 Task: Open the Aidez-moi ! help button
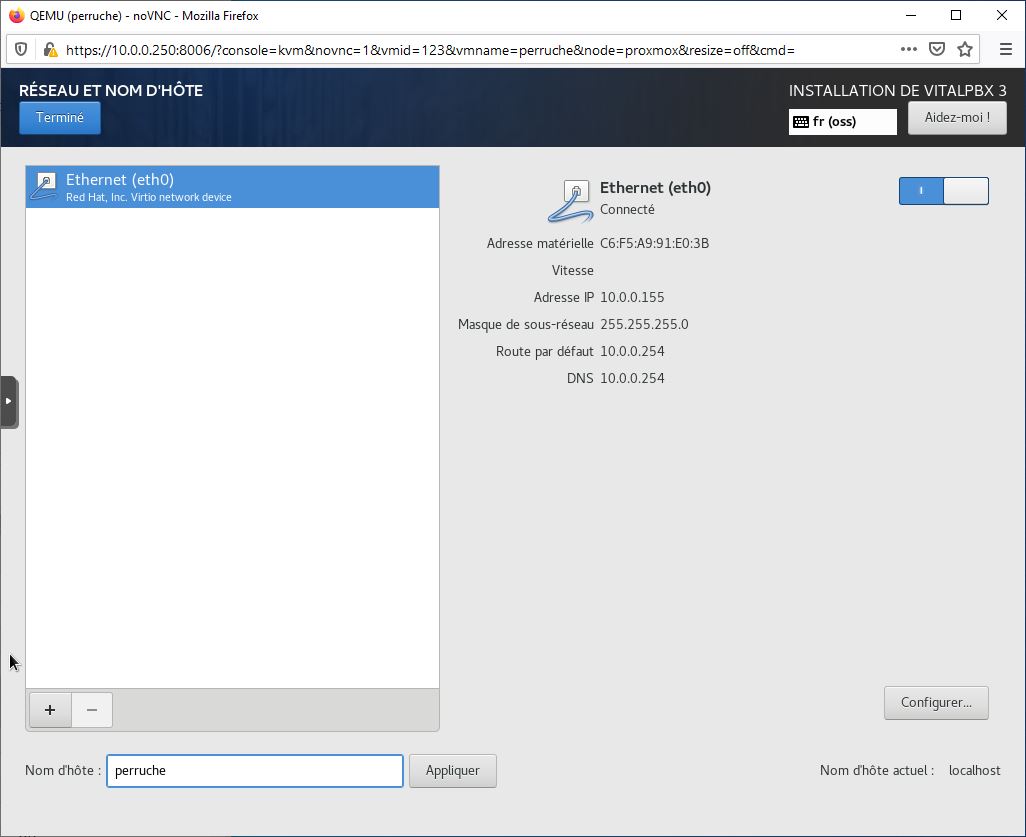tap(957, 118)
